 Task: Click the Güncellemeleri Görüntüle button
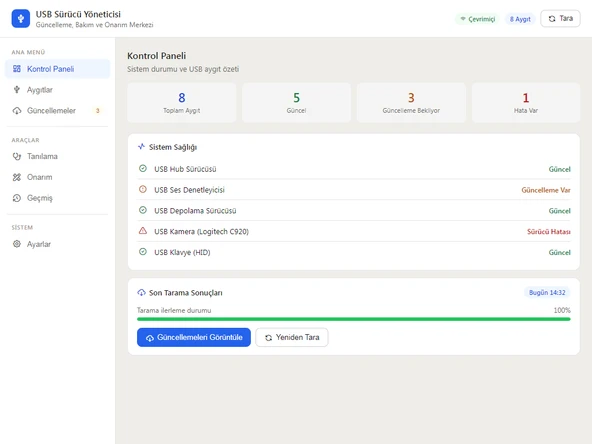click(x=194, y=337)
